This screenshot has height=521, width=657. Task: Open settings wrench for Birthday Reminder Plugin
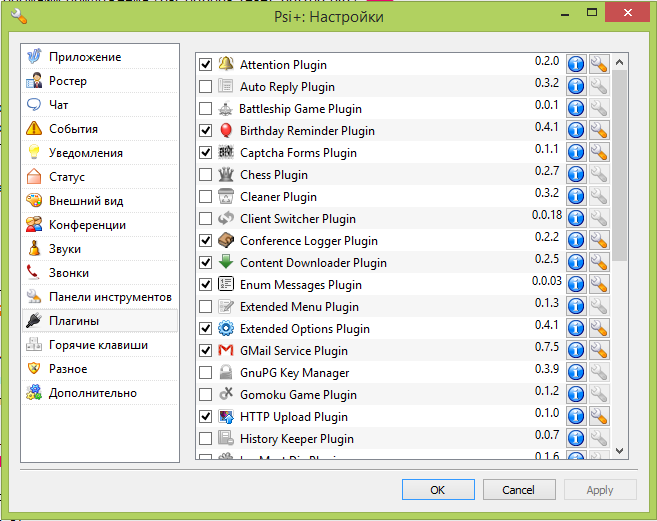[x=599, y=131]
